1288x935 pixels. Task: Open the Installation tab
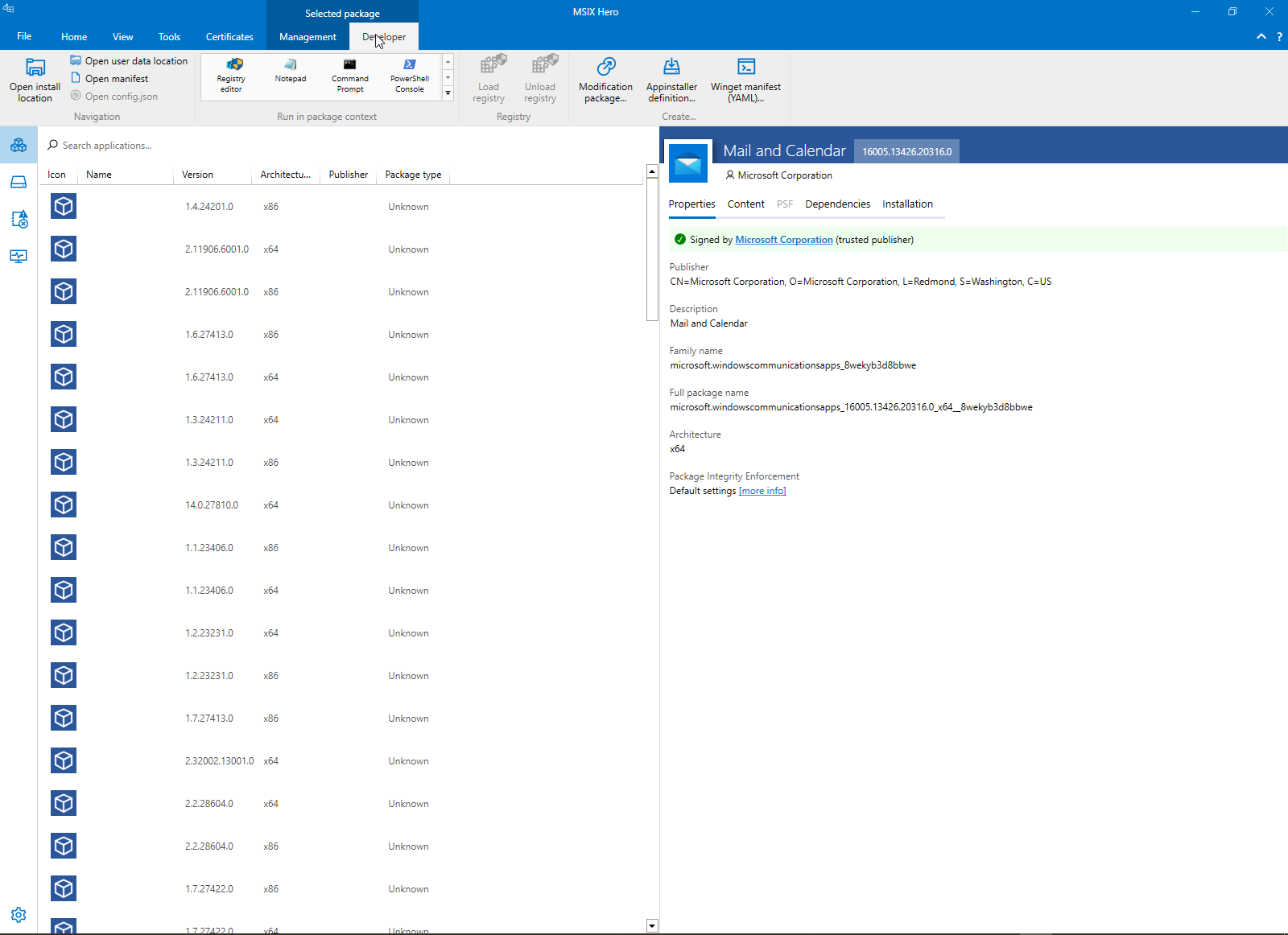click(907, 204)
